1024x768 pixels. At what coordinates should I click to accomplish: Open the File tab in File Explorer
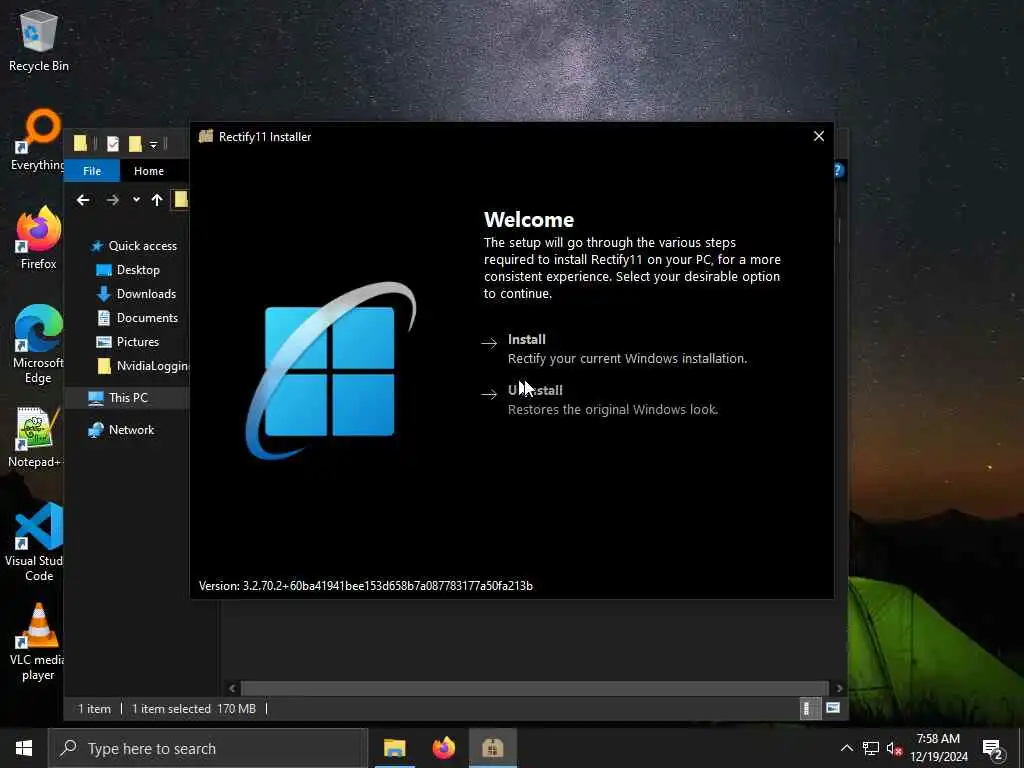[92, 171]
